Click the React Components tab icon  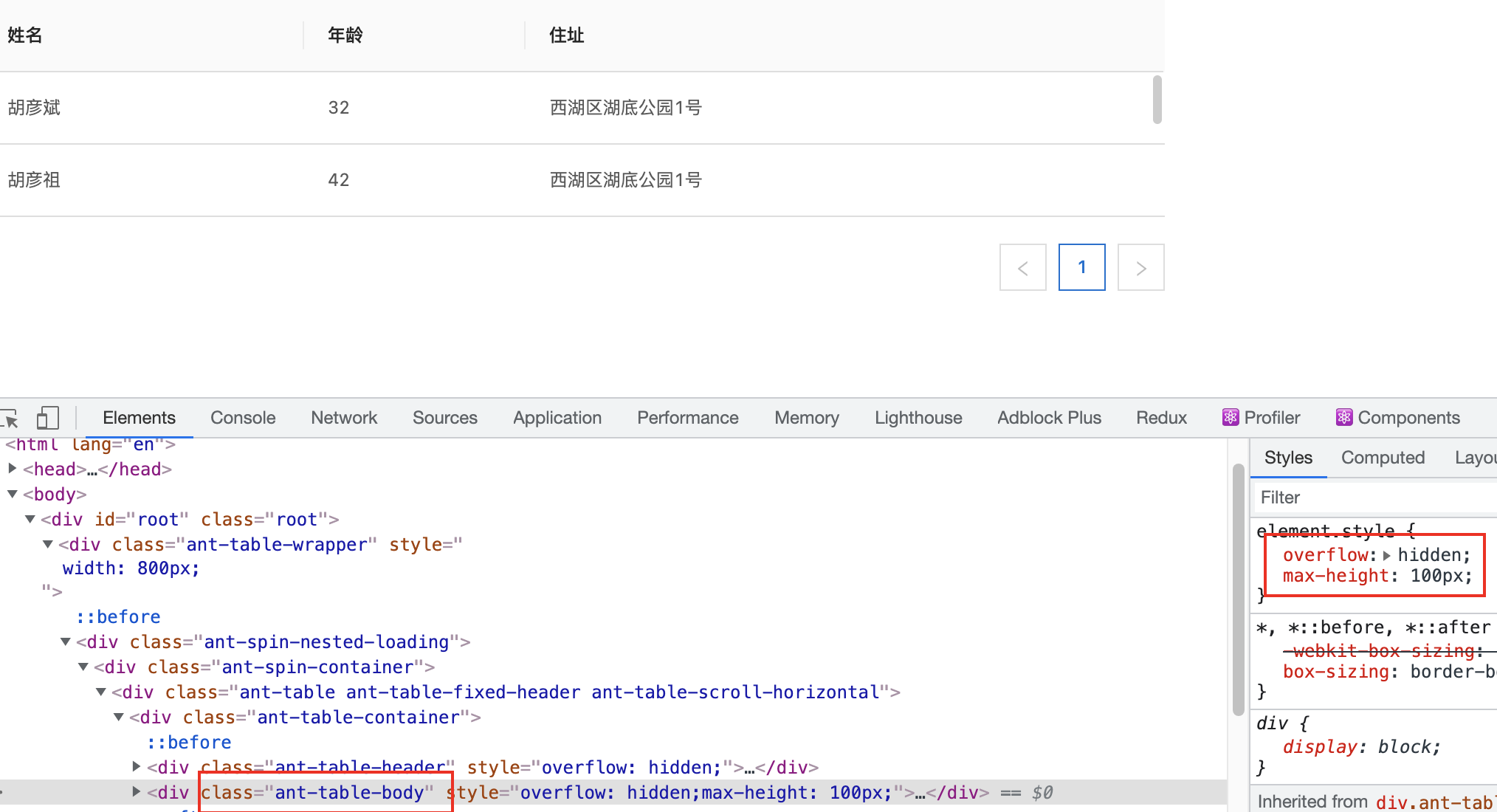[x=1344, y=418]
